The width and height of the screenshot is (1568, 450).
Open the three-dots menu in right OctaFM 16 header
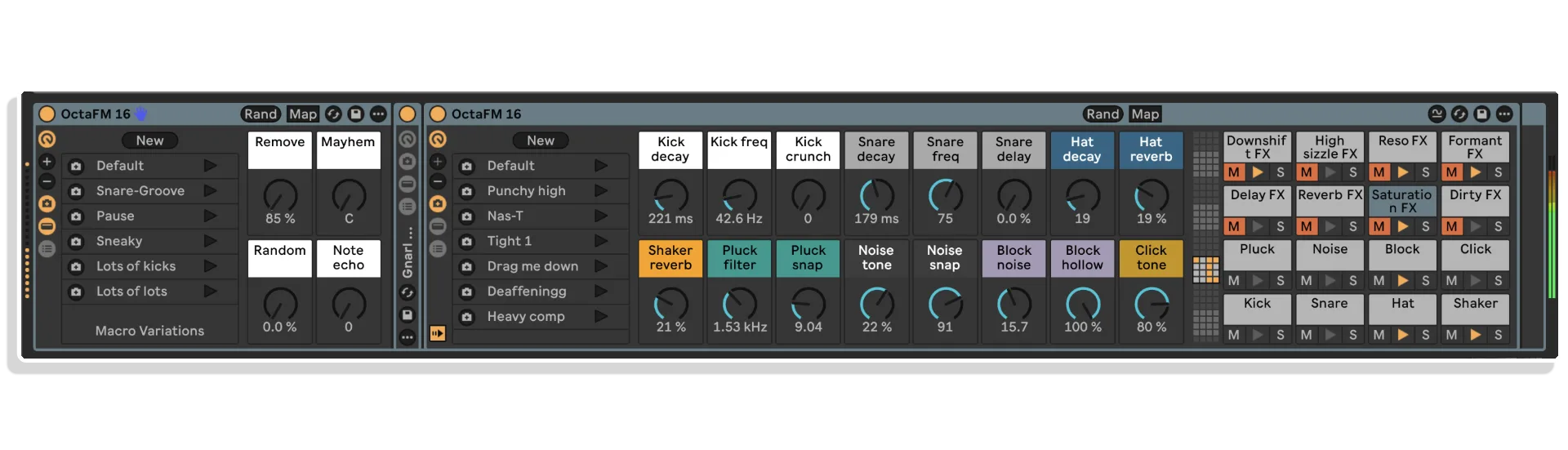pos(1505,114)
